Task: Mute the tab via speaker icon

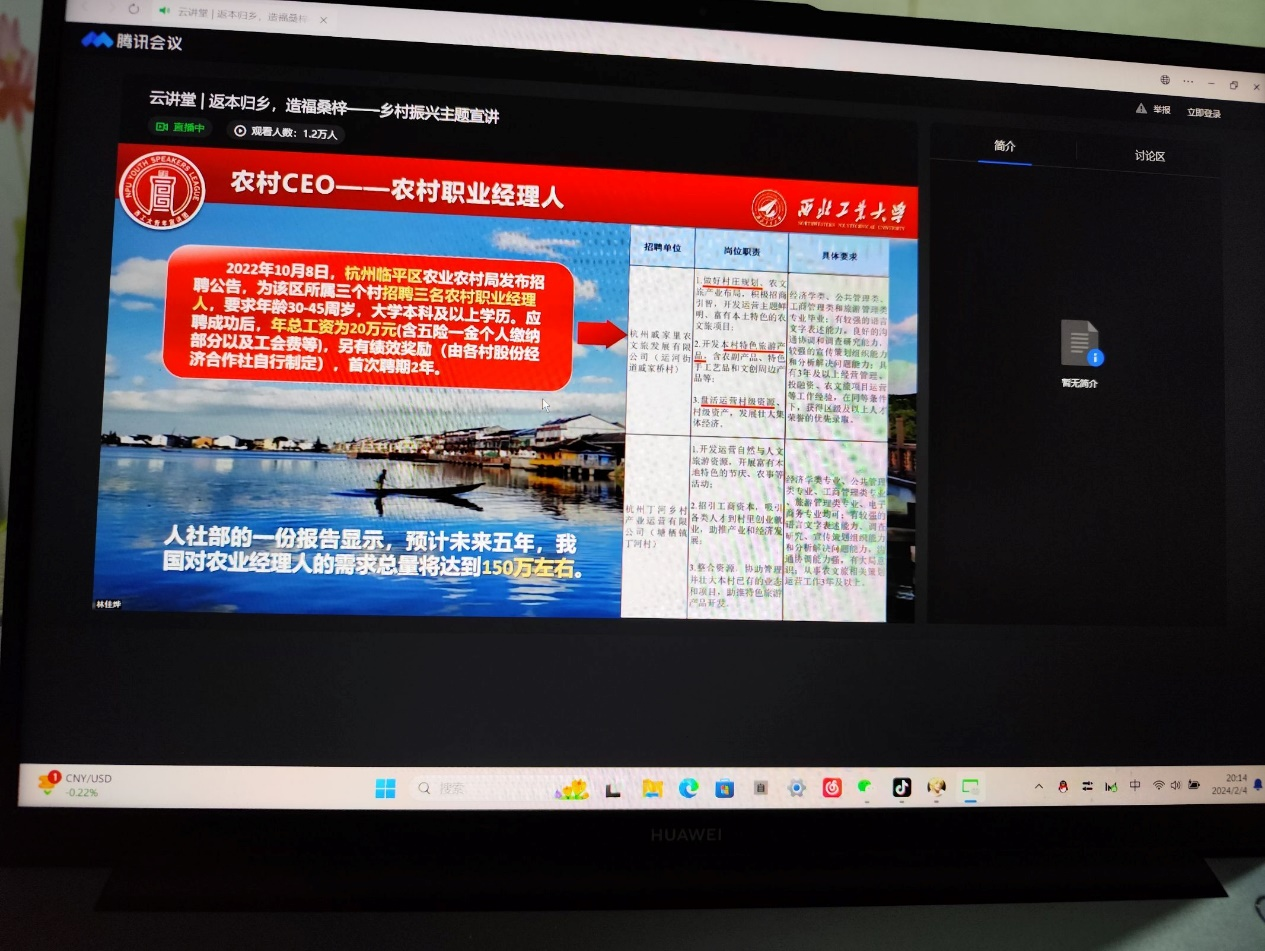Action: pyautogui.click(x=165, y=10)
